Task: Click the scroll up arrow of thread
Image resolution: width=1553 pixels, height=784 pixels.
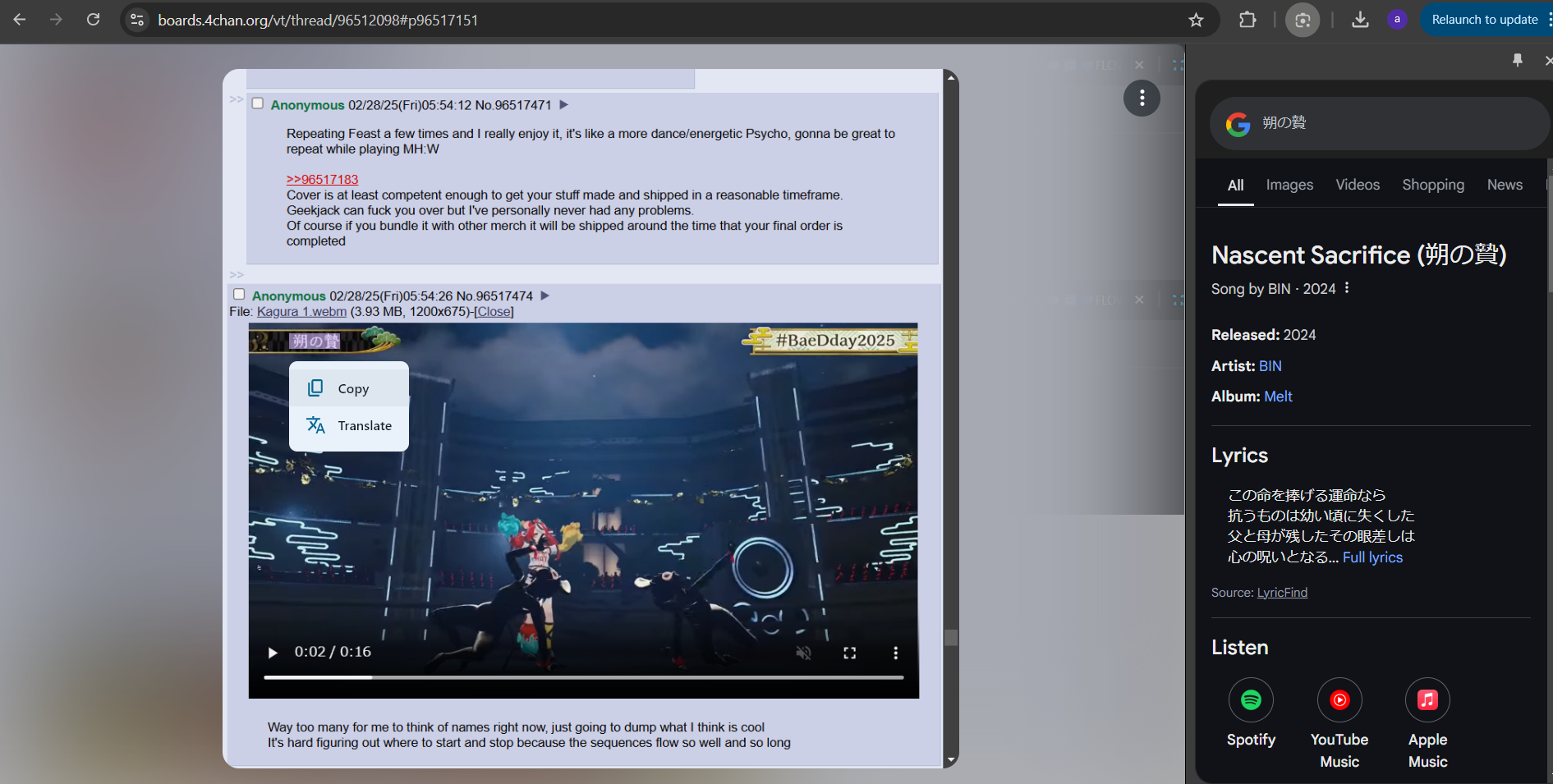Action: tap(951, 77)
